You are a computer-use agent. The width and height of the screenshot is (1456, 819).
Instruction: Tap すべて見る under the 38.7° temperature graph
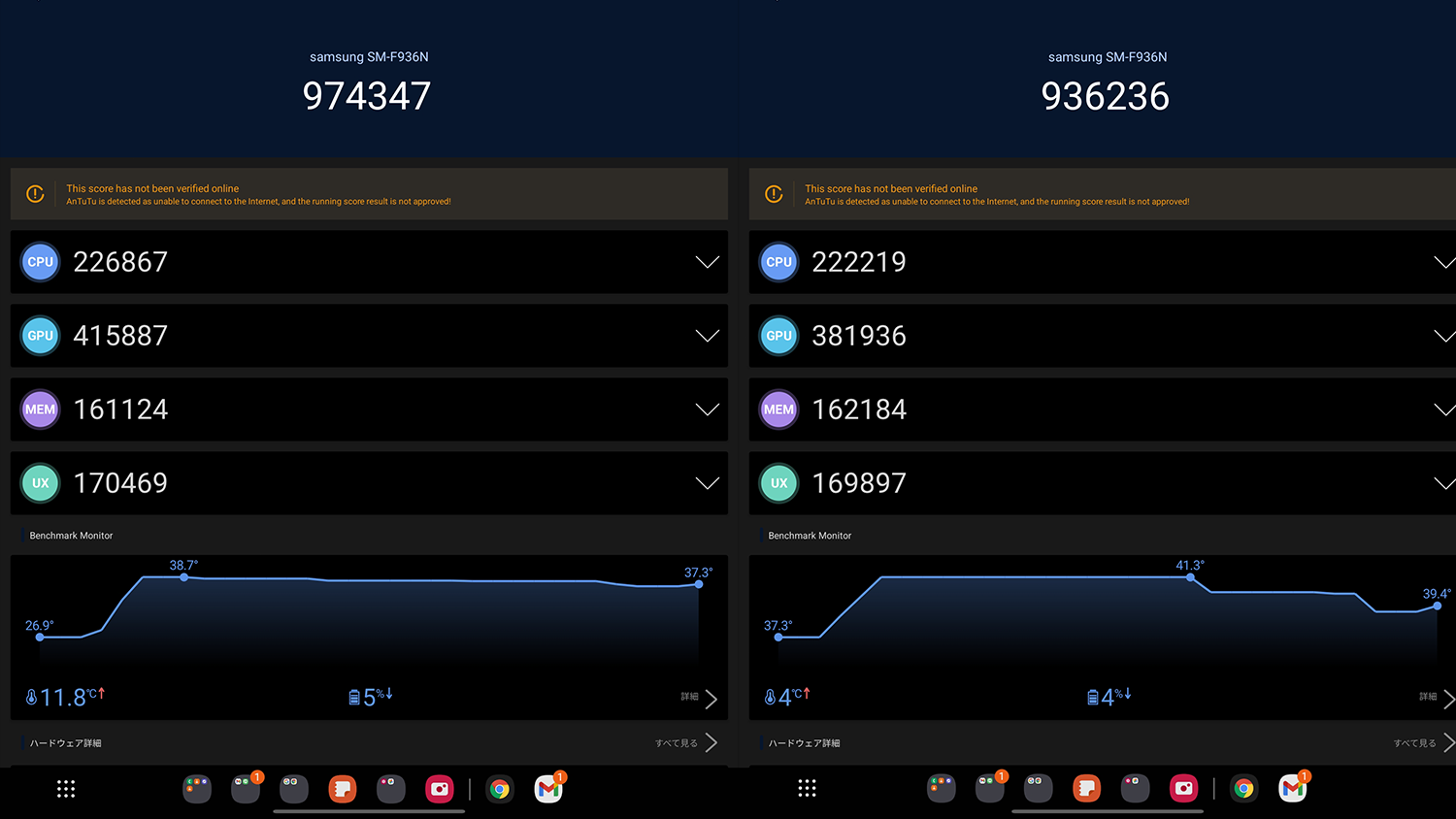pos(685,743)
